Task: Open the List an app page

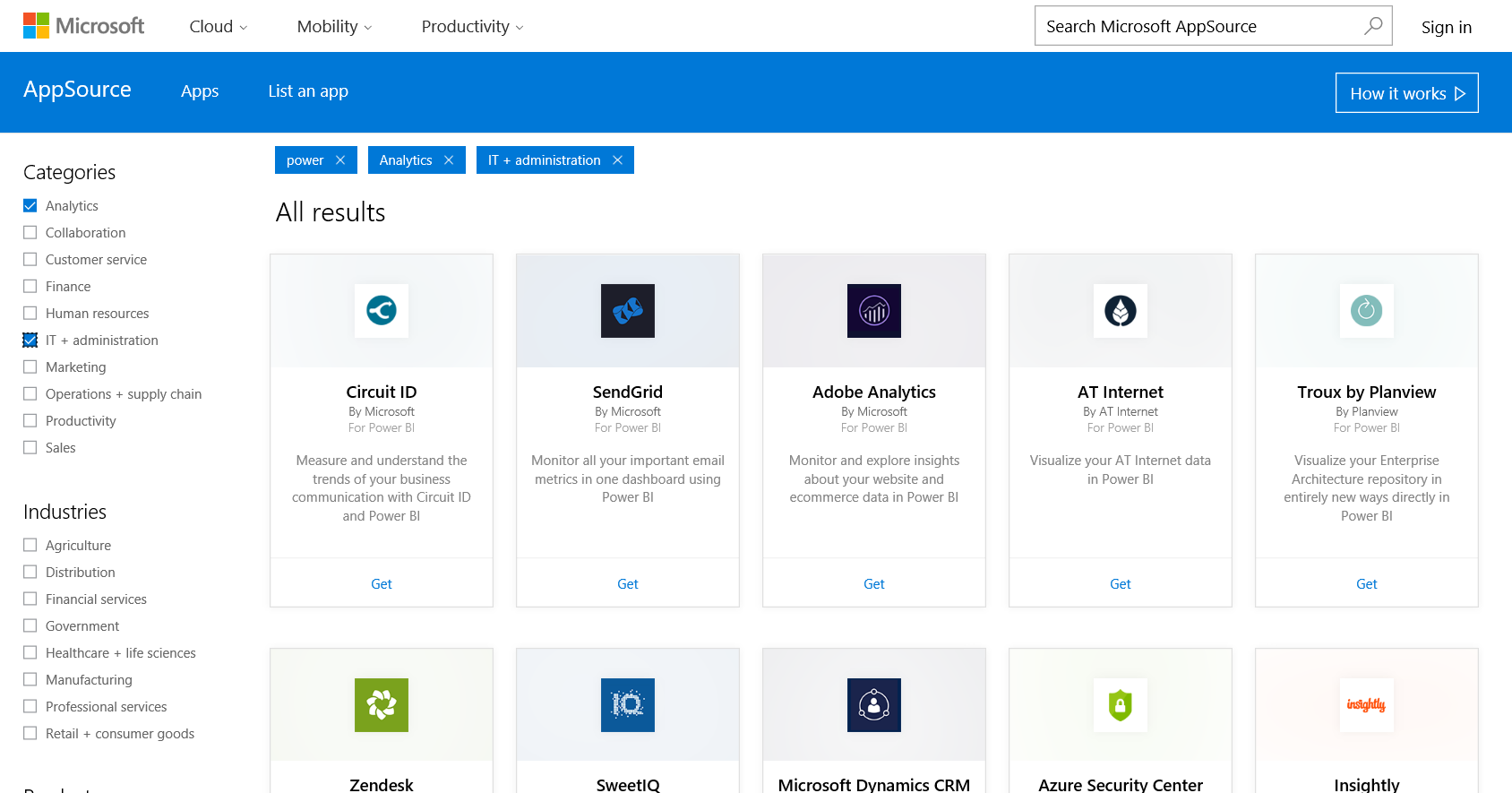Action: click(x=308, y=91)
